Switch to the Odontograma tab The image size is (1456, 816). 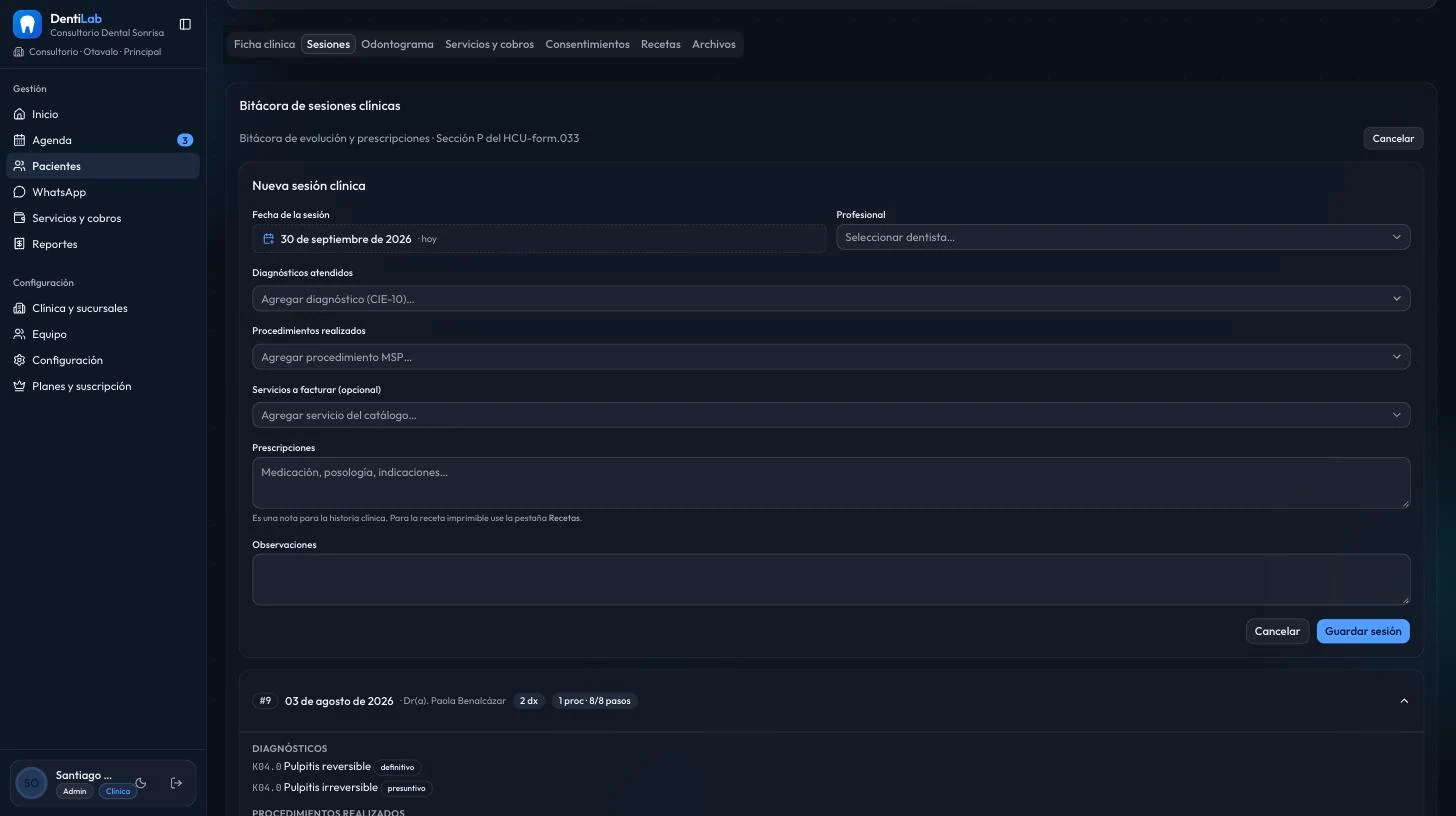pyautogui.click(x=397, y=44)
